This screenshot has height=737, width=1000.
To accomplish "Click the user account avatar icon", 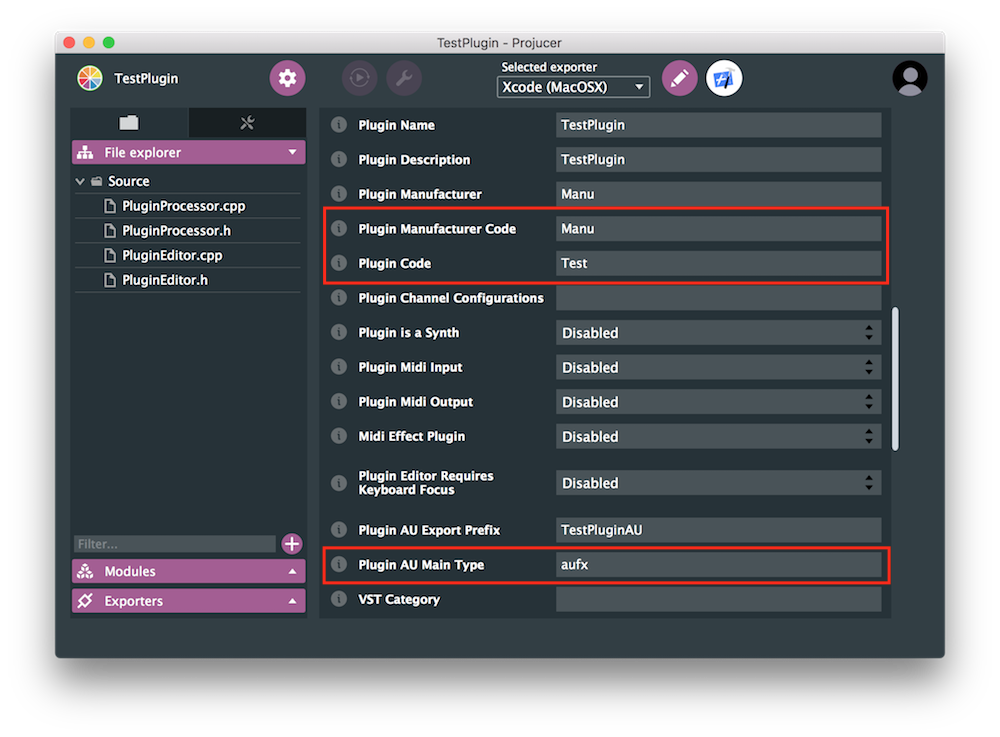I will click(910, 77).
